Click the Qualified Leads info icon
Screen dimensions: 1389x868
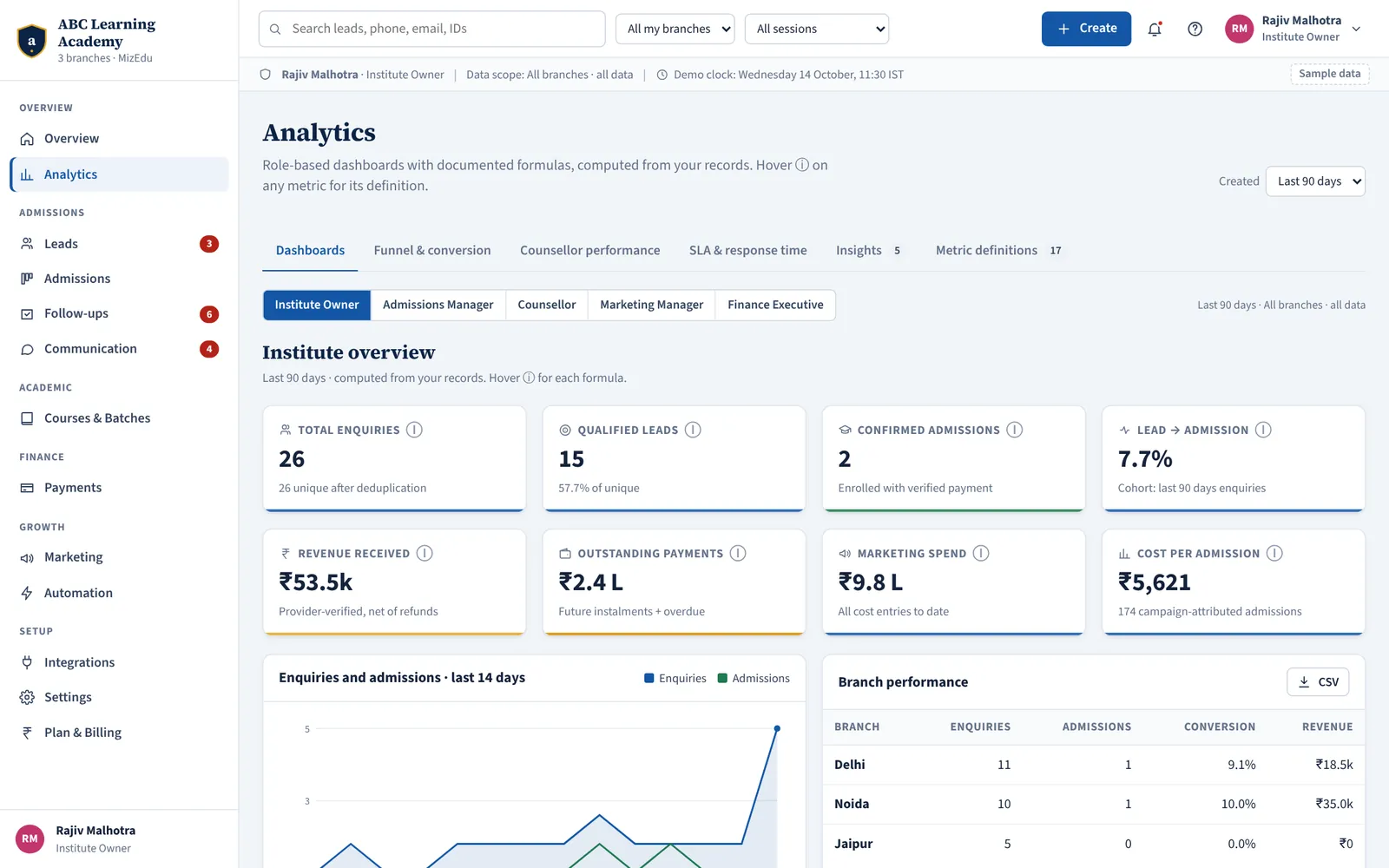(x=693, y=430)
